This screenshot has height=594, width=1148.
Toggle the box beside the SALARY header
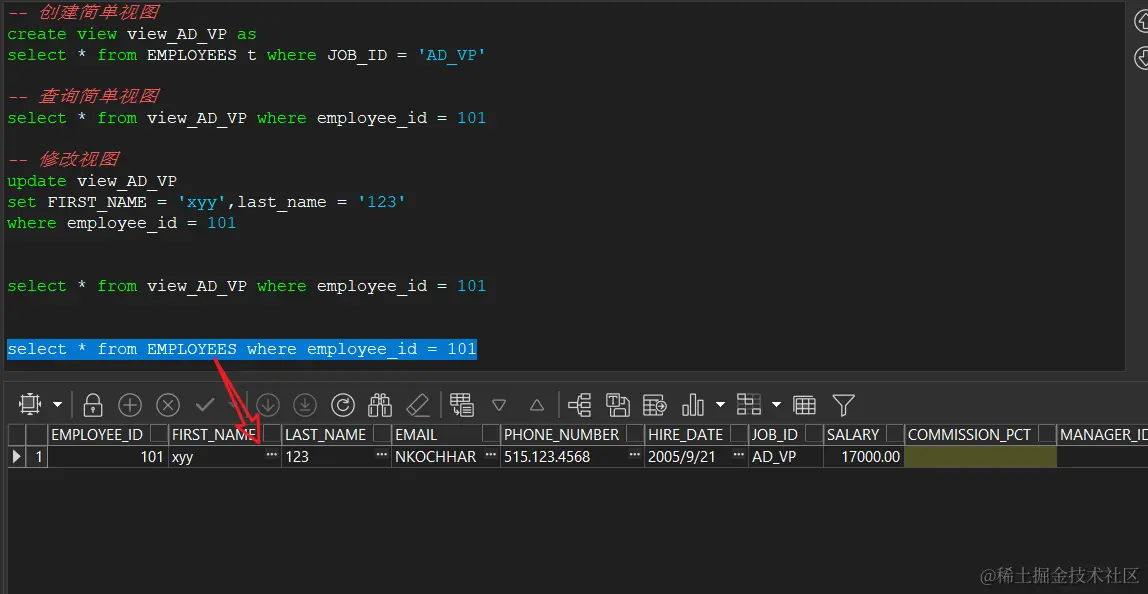(x=895, y=434)
